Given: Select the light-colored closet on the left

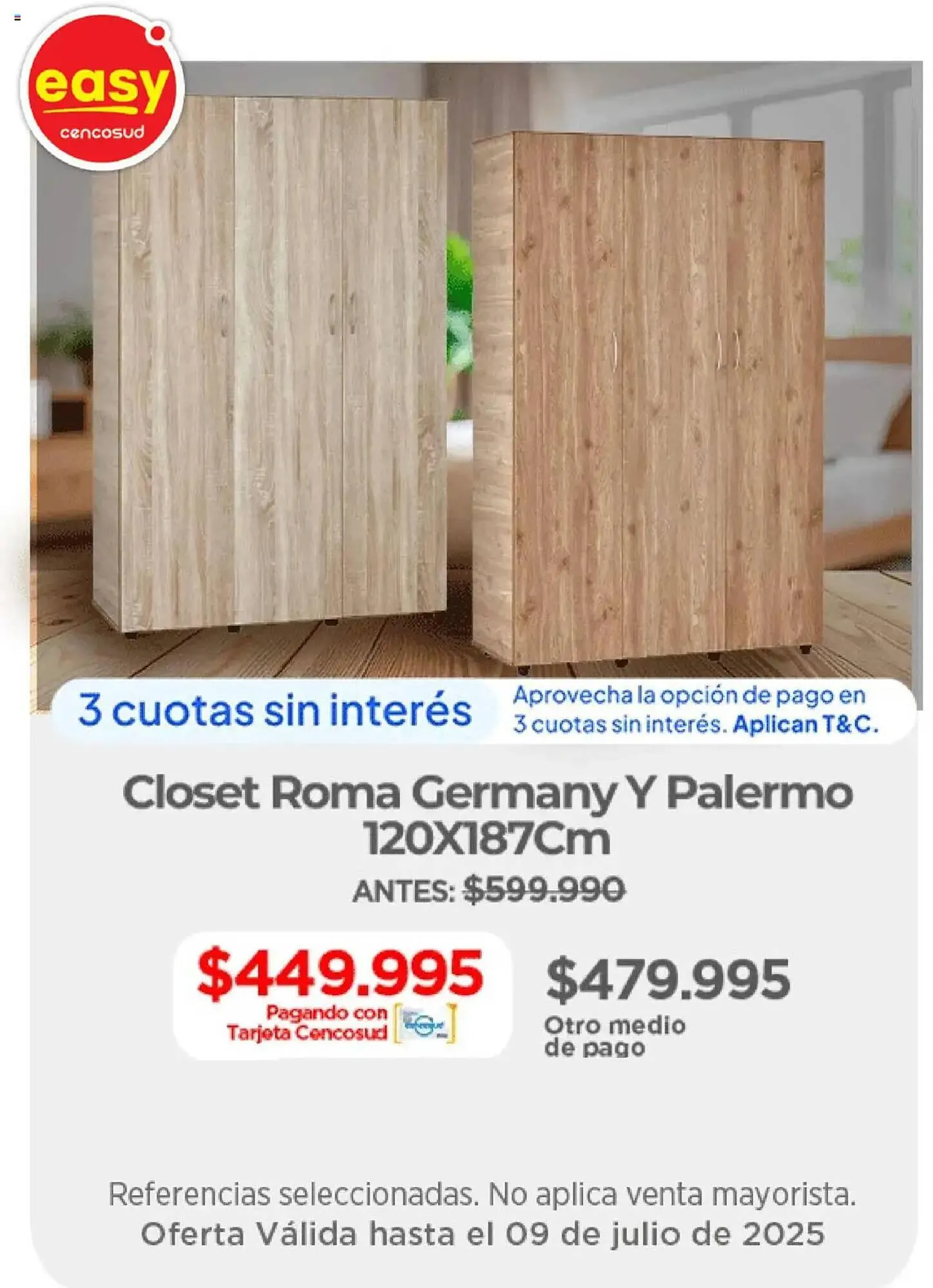Looking at the screenshot, I should 271,361.
